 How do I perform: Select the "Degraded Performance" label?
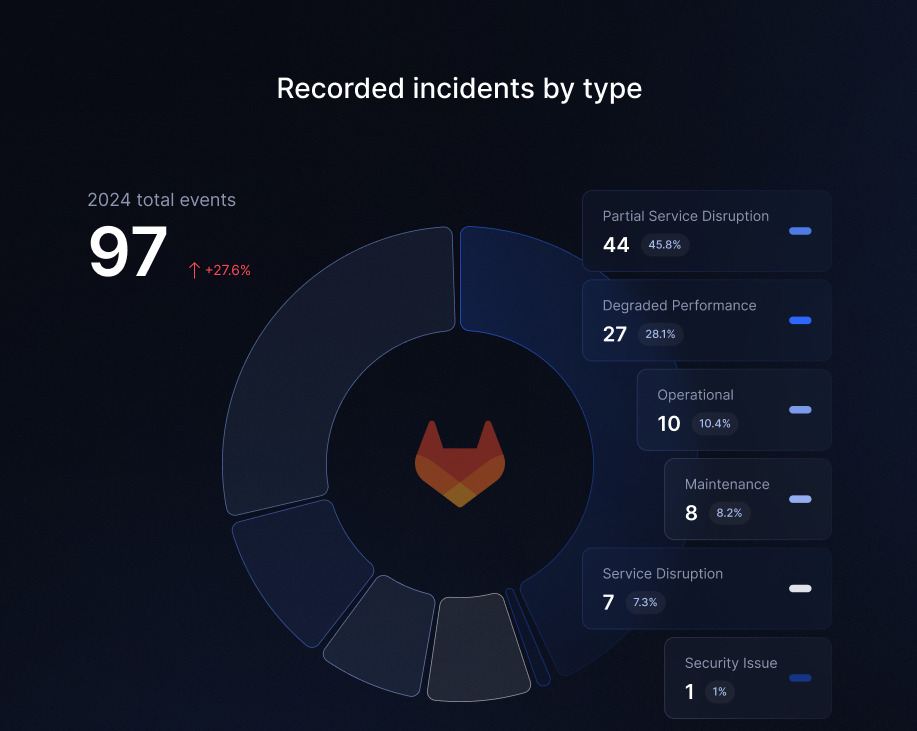coord(679,306)
